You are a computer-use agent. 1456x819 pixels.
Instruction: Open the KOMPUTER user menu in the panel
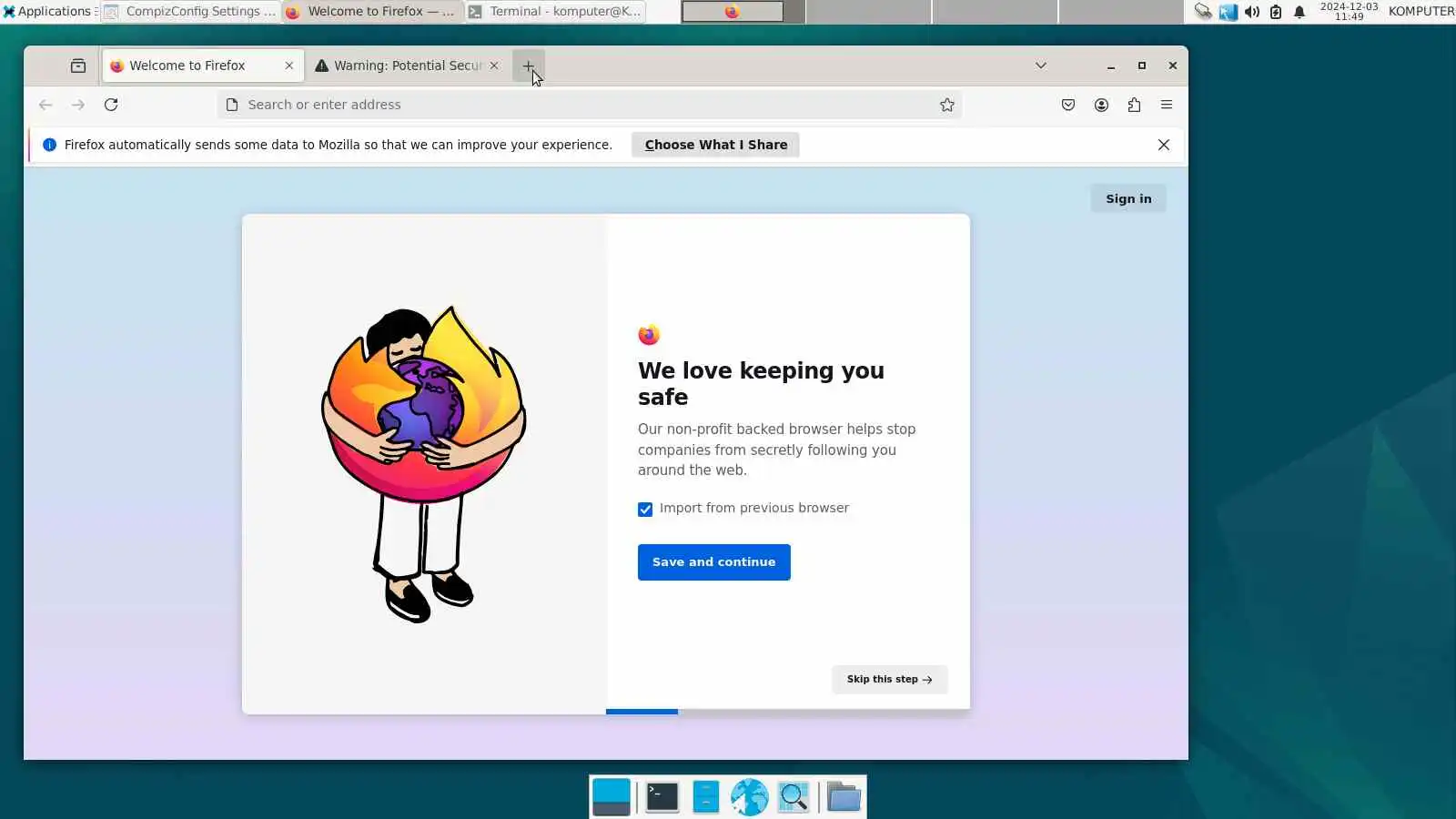pyautogui.click(x=1421, y=12)
